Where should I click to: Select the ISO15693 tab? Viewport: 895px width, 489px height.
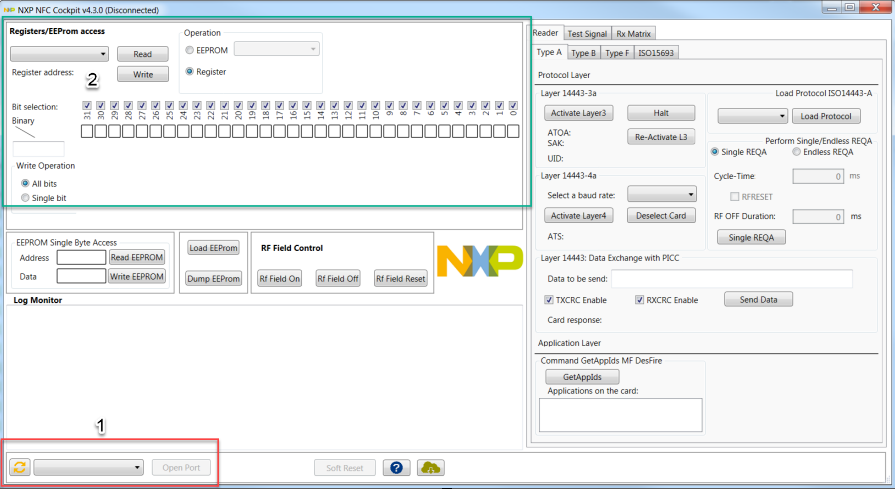pos(656,53)
